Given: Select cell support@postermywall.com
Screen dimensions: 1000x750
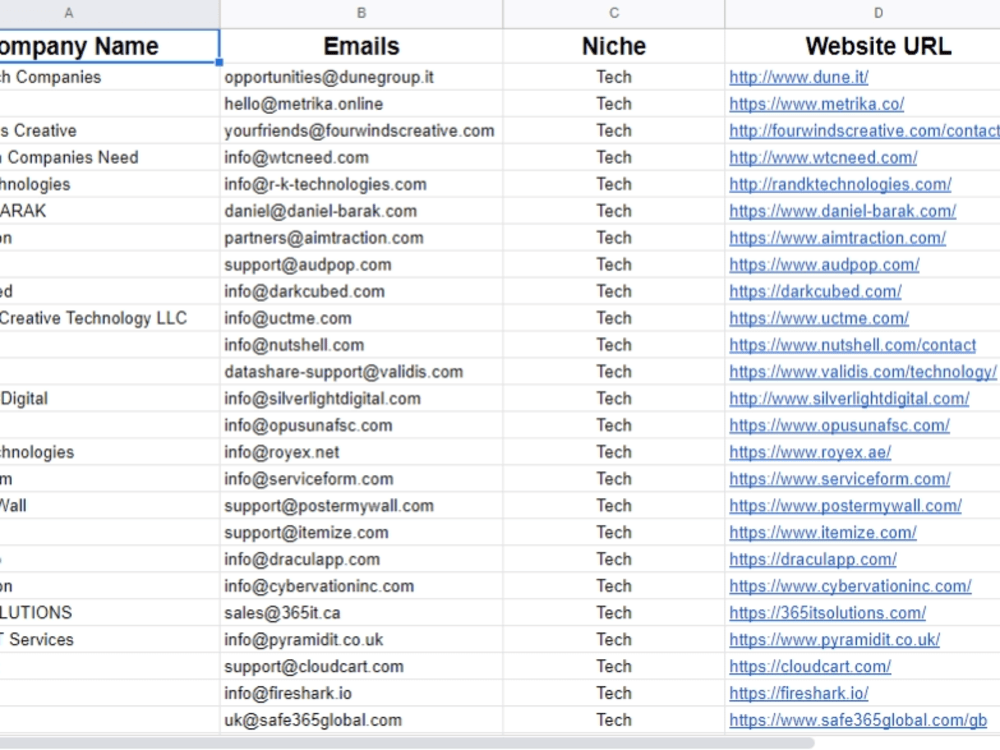Looking at the screenshot, I should [x=361, y=506].
